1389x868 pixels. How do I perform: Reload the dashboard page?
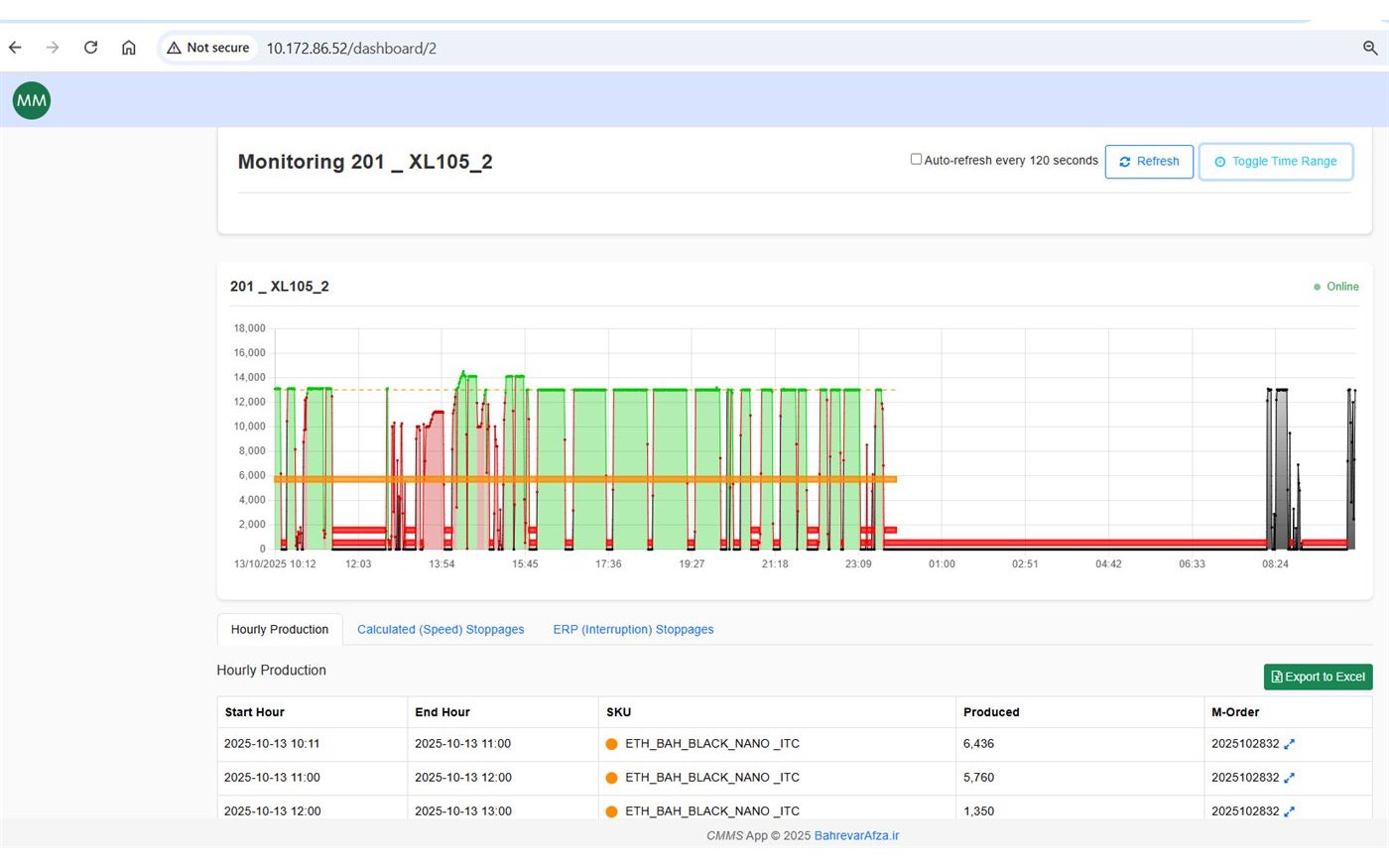[x=90, y=48]
